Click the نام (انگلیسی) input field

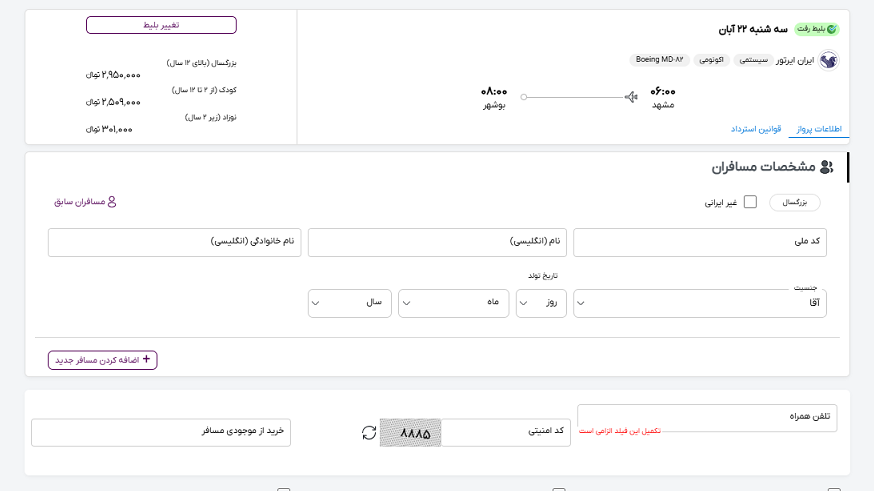pyautogui.click(x=437, y=242)
